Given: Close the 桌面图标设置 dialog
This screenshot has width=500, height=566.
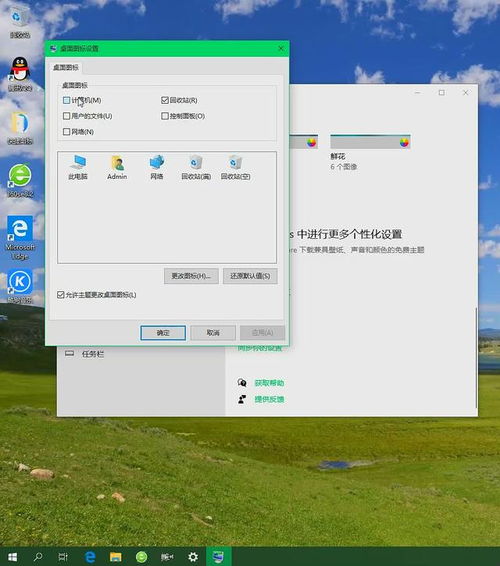Looking at the screenshot, I should (x=281, y=48).
